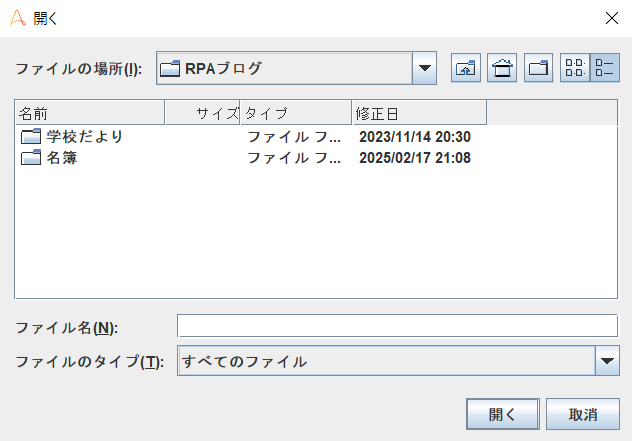Screen dimensions: 632x441
Task: Click the すべてのファイル combo box
Action: 385,361
